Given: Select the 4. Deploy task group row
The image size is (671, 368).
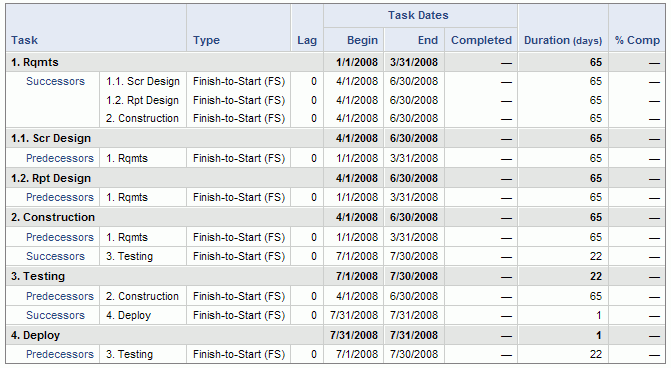Looking at the screenshot, I should click(x=336, y=335).
